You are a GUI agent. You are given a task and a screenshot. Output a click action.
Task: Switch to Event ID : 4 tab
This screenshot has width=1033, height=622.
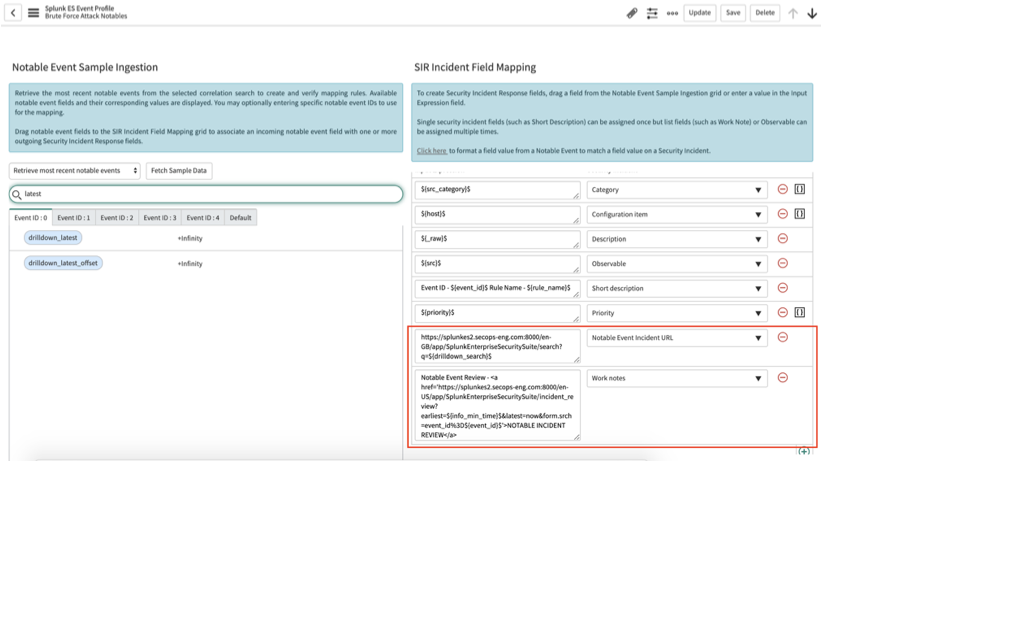[203, 217]
